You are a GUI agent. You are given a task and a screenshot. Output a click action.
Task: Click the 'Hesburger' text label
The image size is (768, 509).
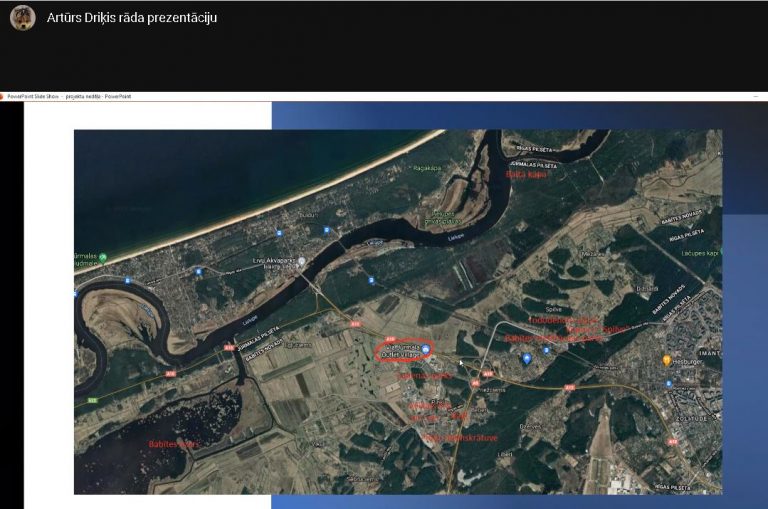[687, 362]
